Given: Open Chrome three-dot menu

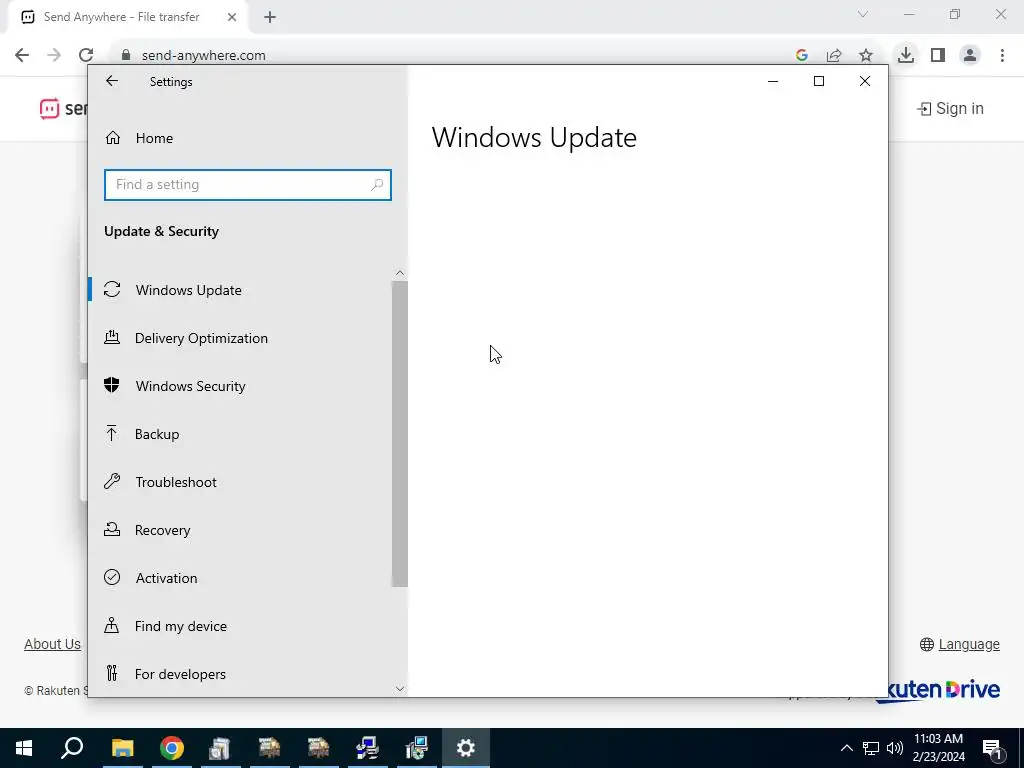Looking at the screenshot, I should click(x=1002, y=55).
